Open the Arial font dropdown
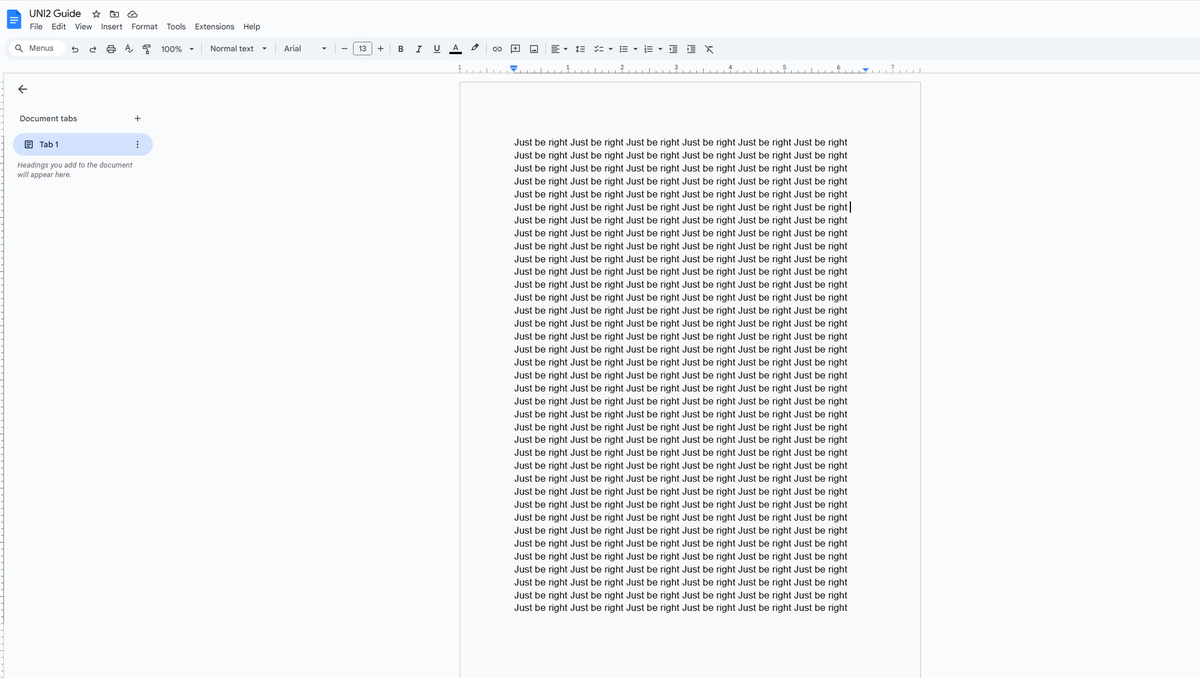The height and width of the screenshot is (678, 1200). coord(305,49)
